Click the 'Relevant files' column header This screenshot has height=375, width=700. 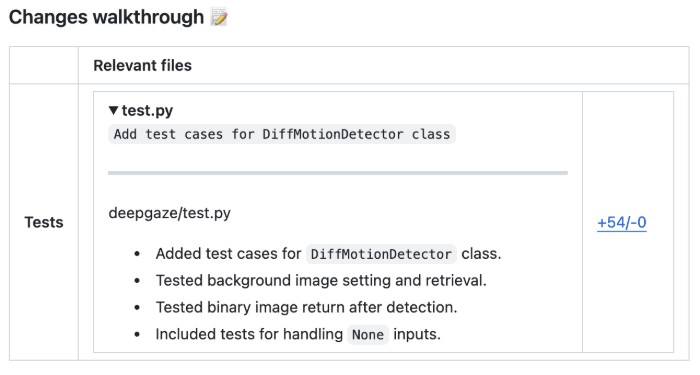(142, 66)
